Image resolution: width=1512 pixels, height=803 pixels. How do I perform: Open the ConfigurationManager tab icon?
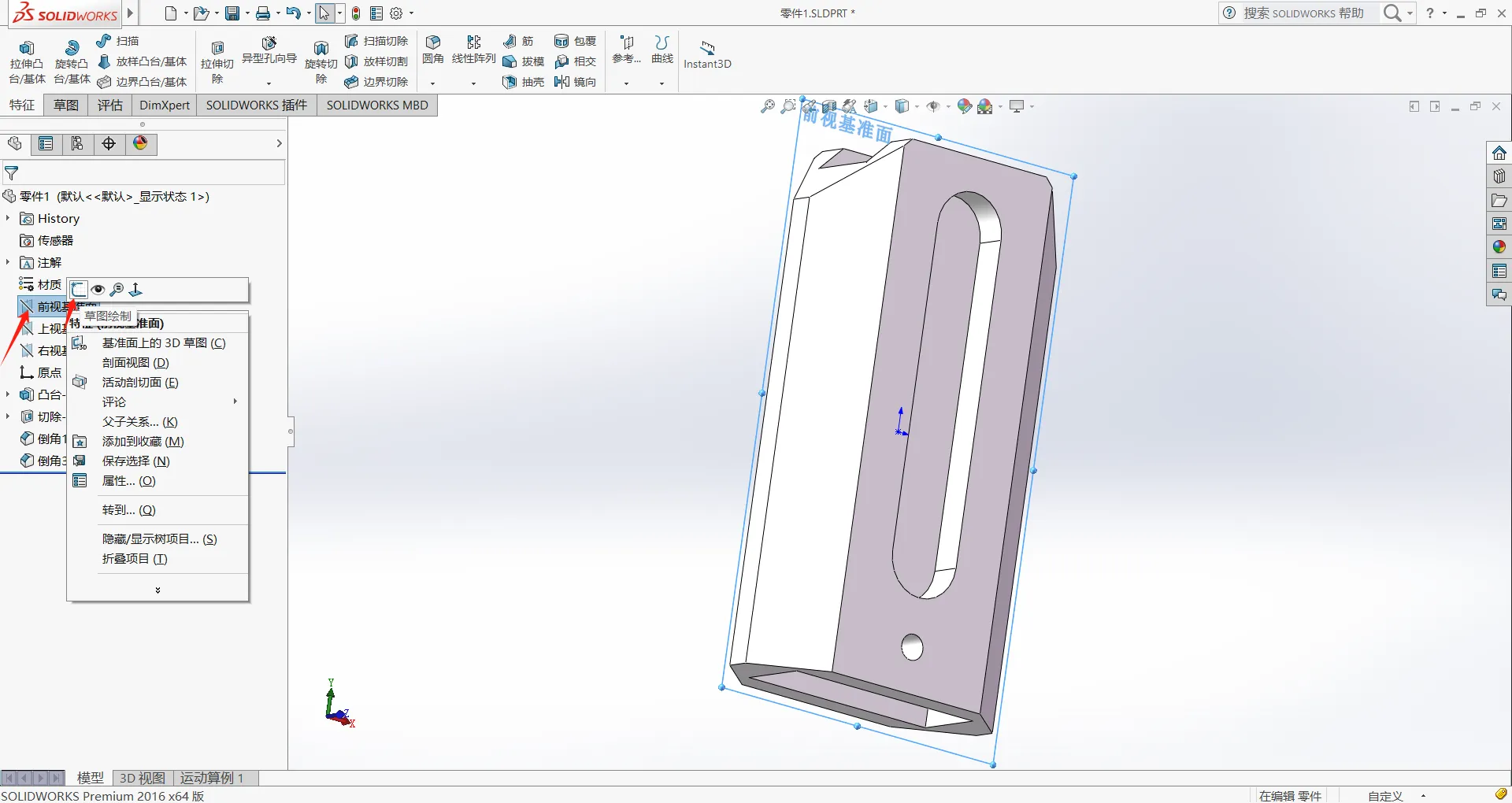77,143
